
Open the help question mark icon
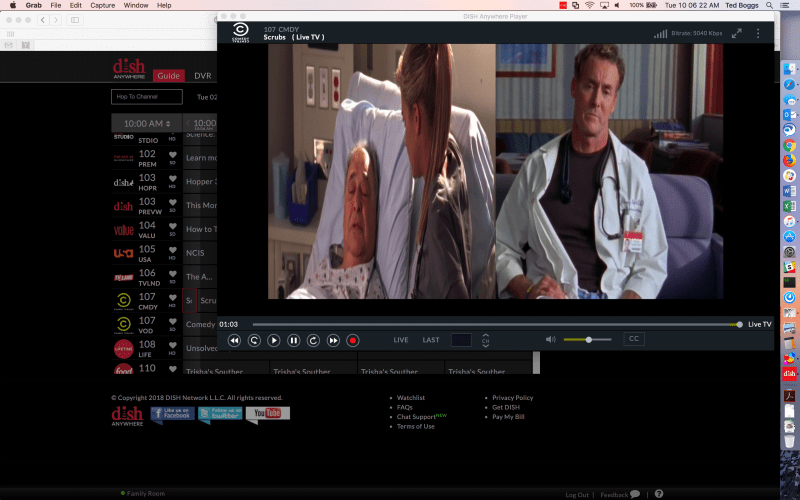tap(659, 493)
